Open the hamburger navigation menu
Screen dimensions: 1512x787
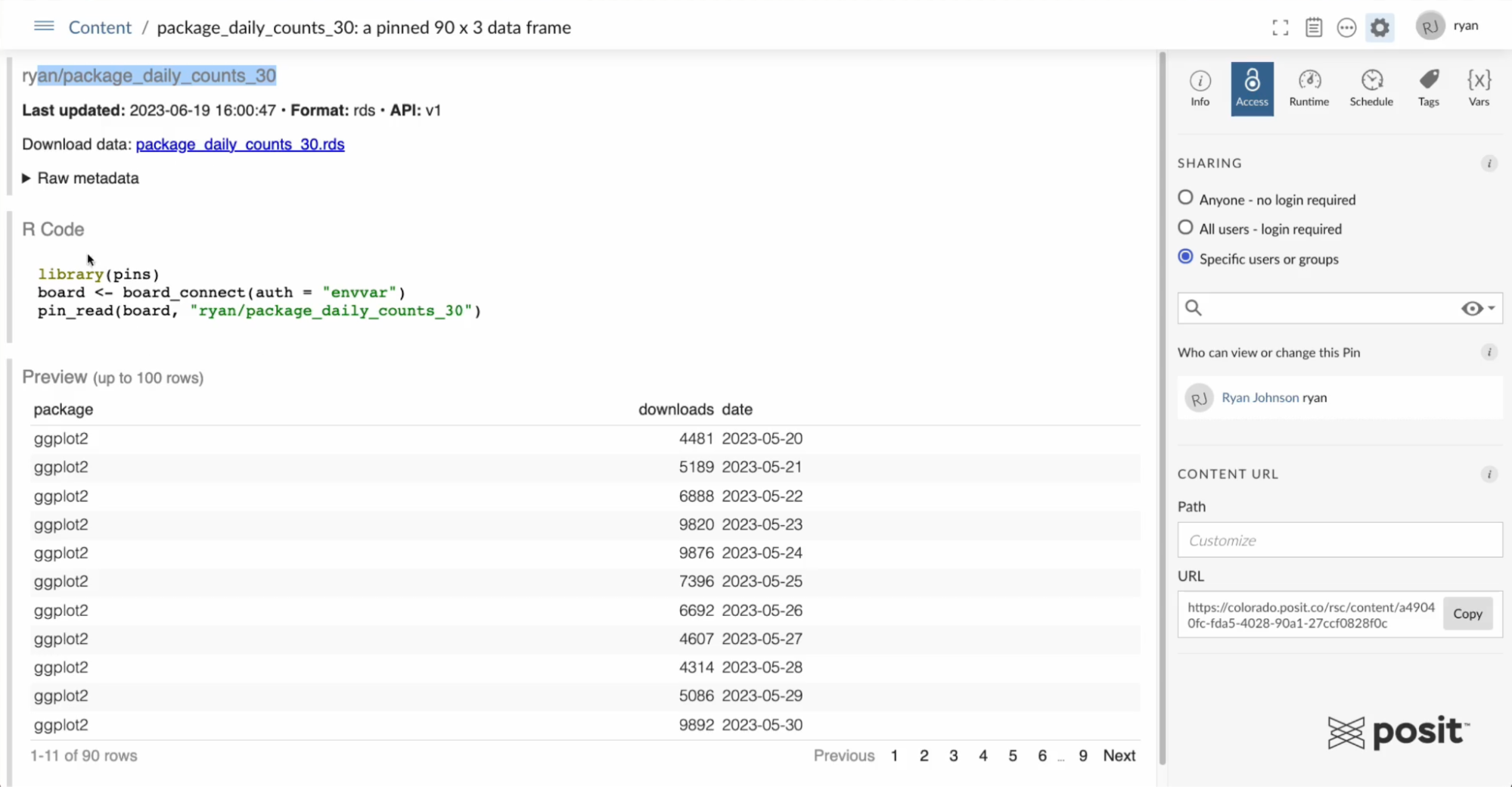tap(43, 26)
